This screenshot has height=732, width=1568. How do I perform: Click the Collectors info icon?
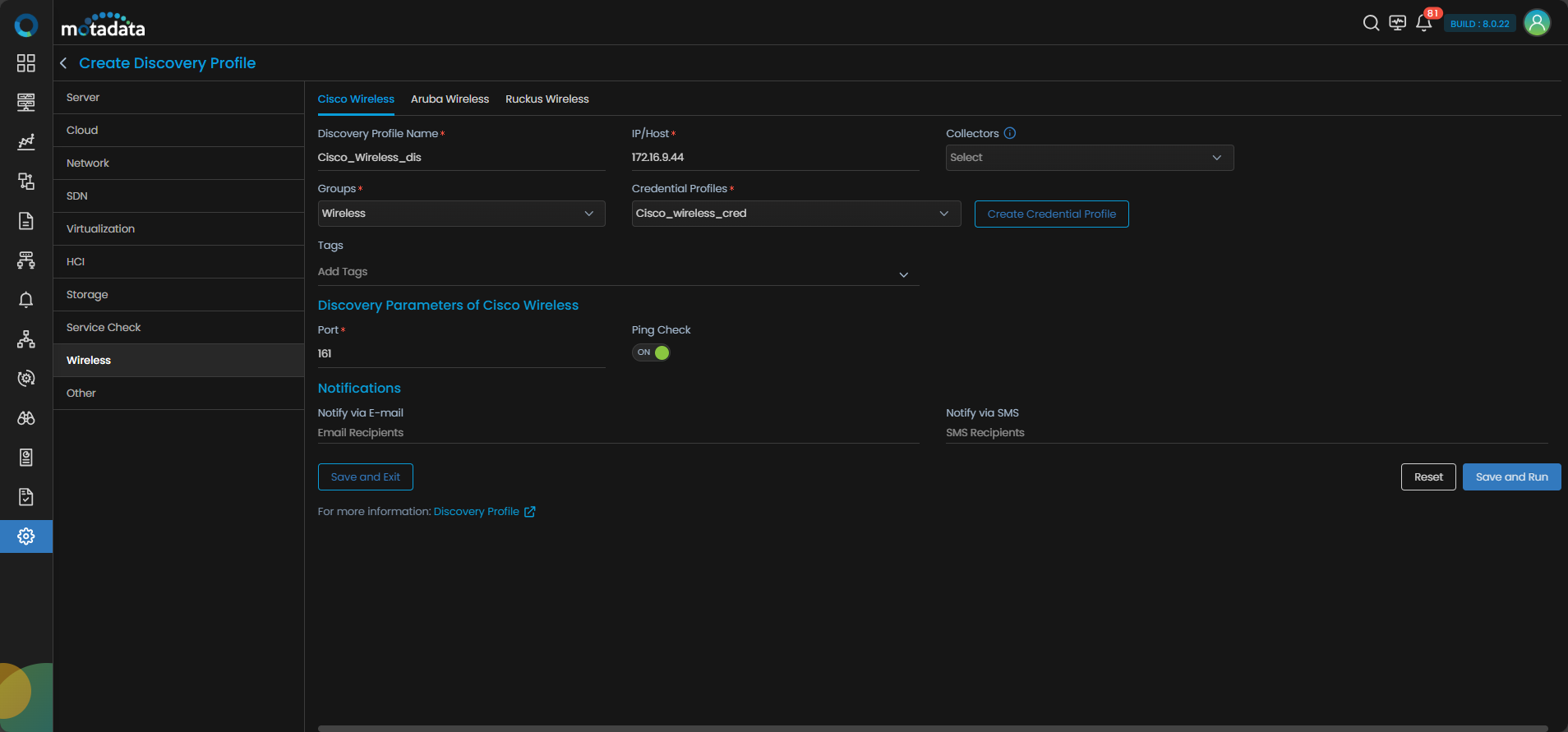click(1010, 133)
